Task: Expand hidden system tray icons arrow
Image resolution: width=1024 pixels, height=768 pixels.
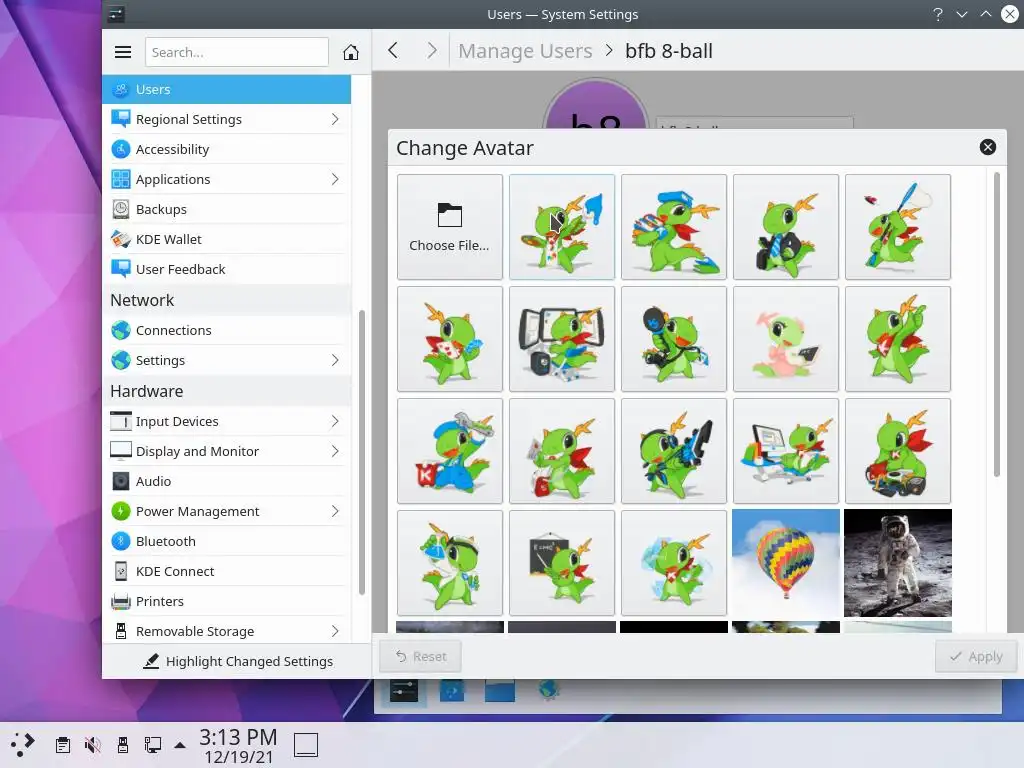Action: 180,745
